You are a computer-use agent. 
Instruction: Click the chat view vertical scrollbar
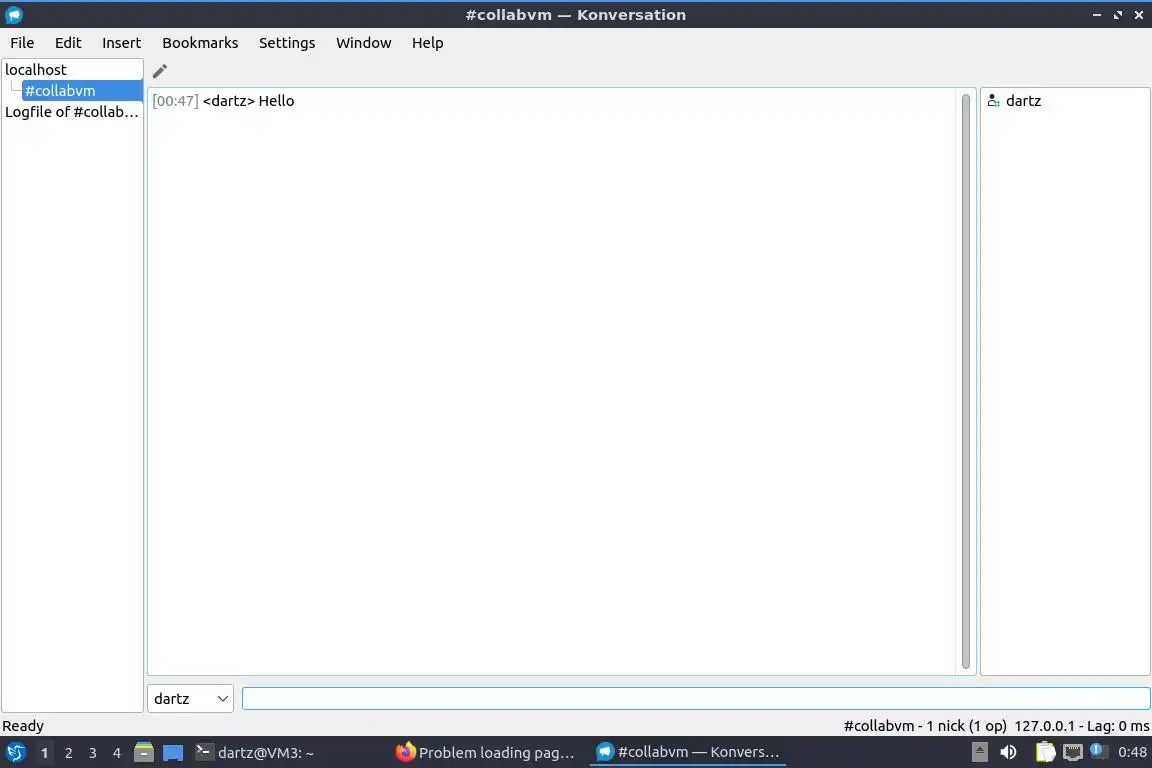pos(965,381)
